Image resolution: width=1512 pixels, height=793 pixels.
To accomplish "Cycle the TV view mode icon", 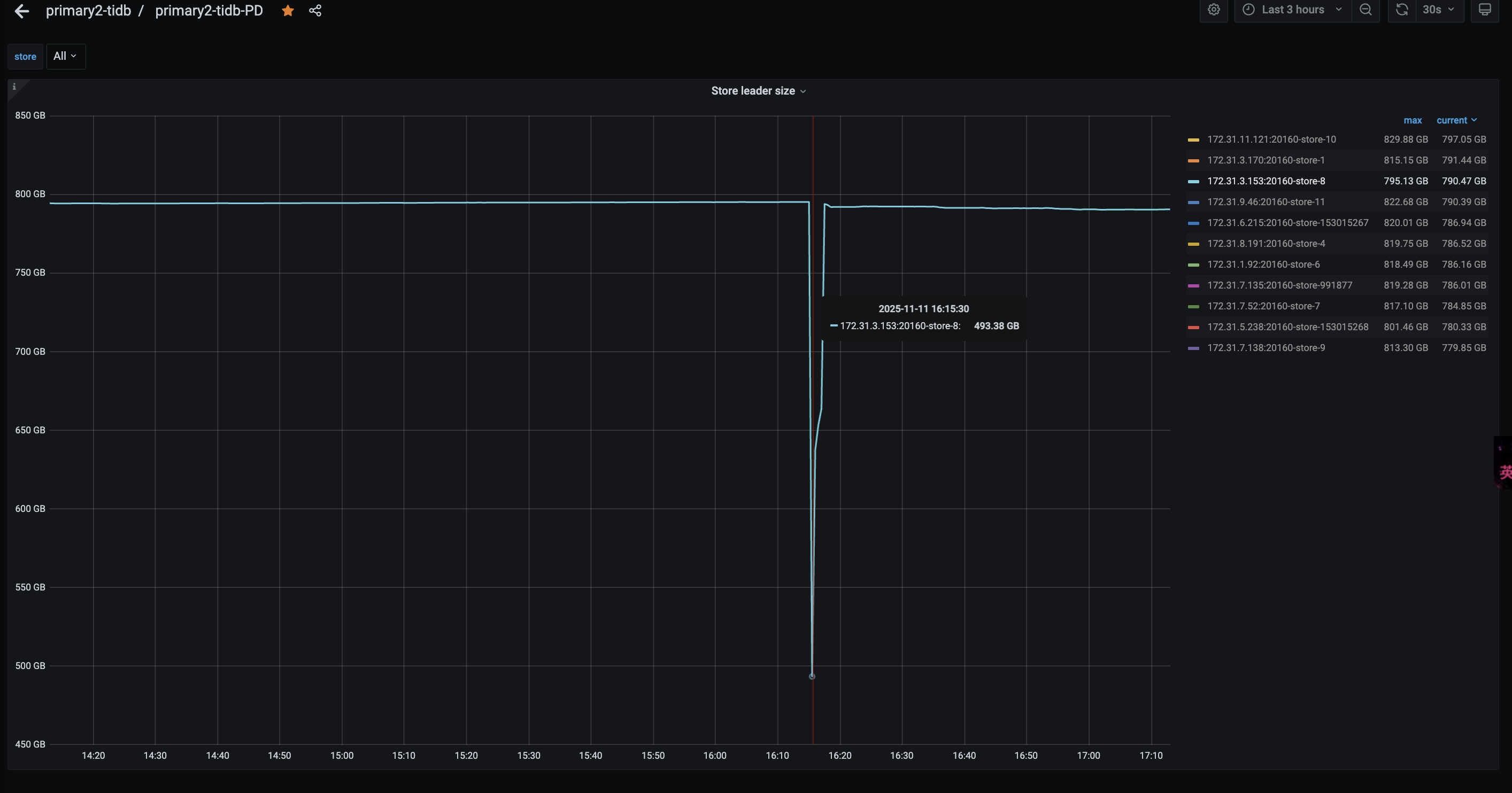I will coord(1484,10).
